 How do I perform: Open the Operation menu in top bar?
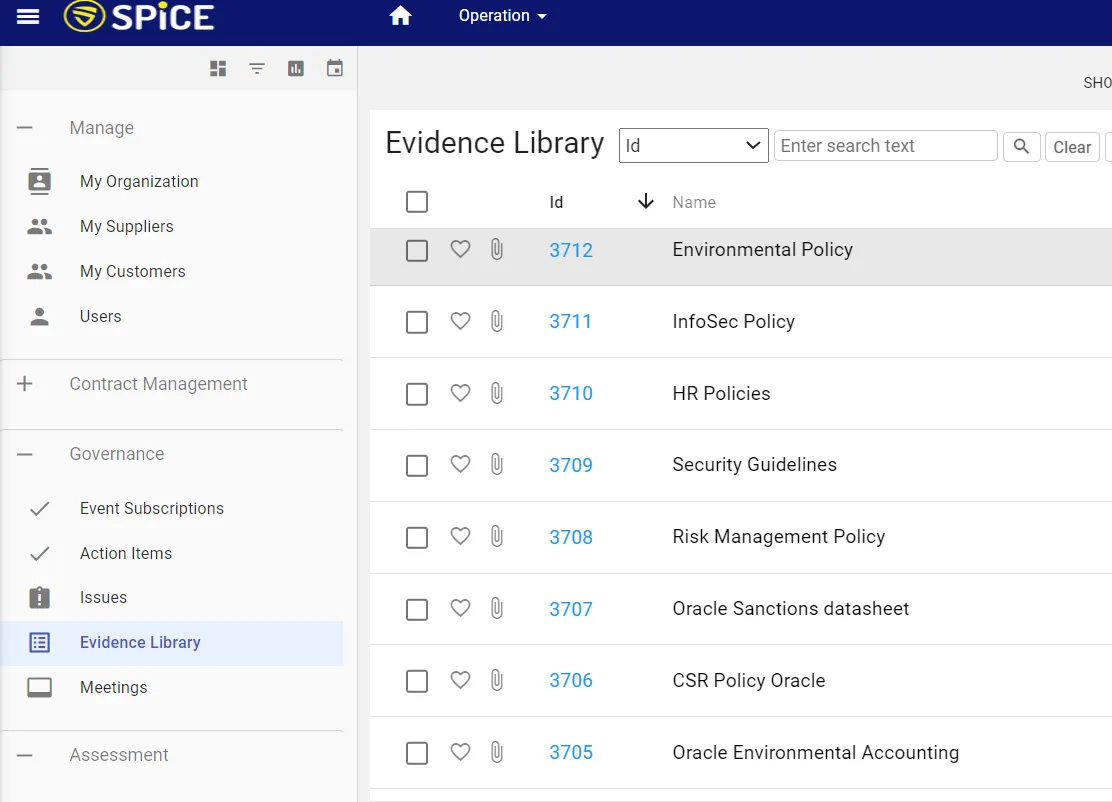click(x=502, y=16)
